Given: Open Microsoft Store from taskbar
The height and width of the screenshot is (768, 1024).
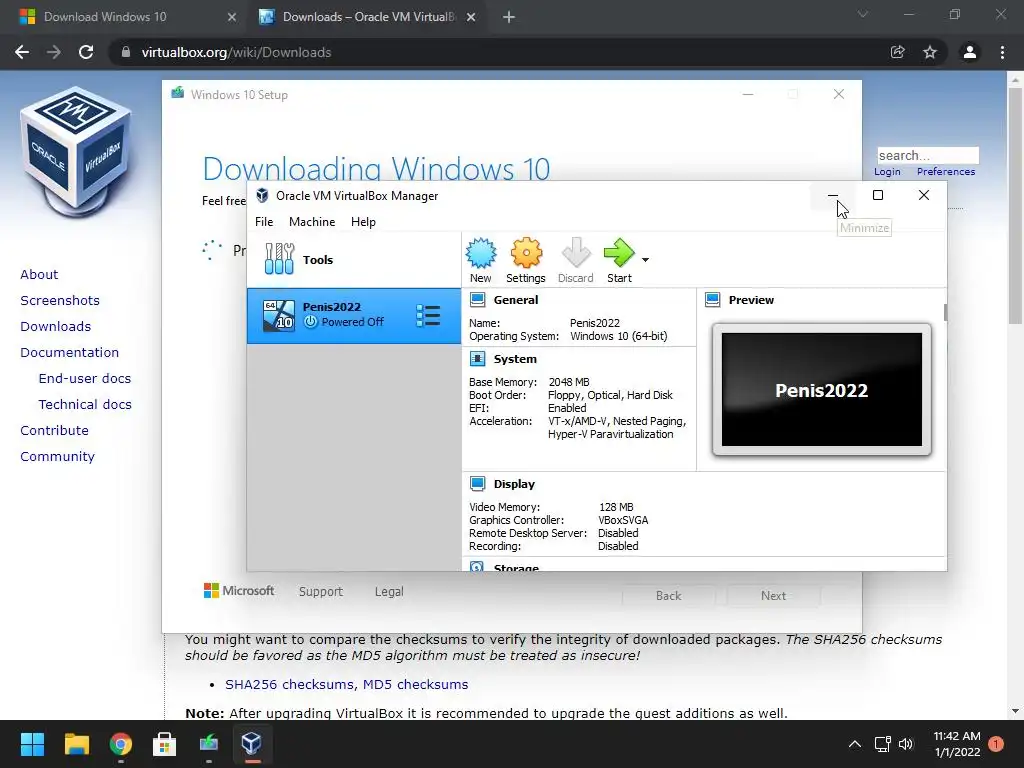Looking at the screenshot, I should click(165, 744).
